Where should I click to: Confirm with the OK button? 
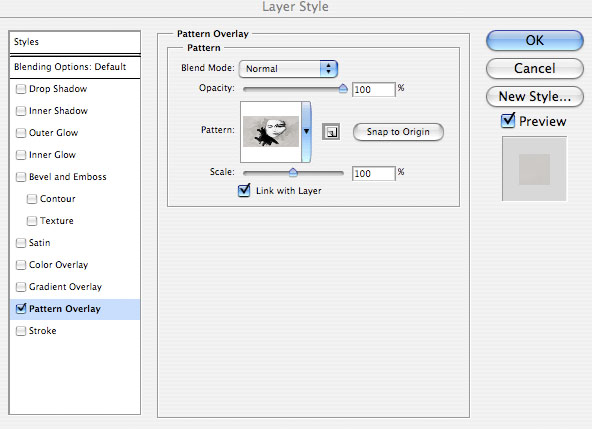[535, 40]
